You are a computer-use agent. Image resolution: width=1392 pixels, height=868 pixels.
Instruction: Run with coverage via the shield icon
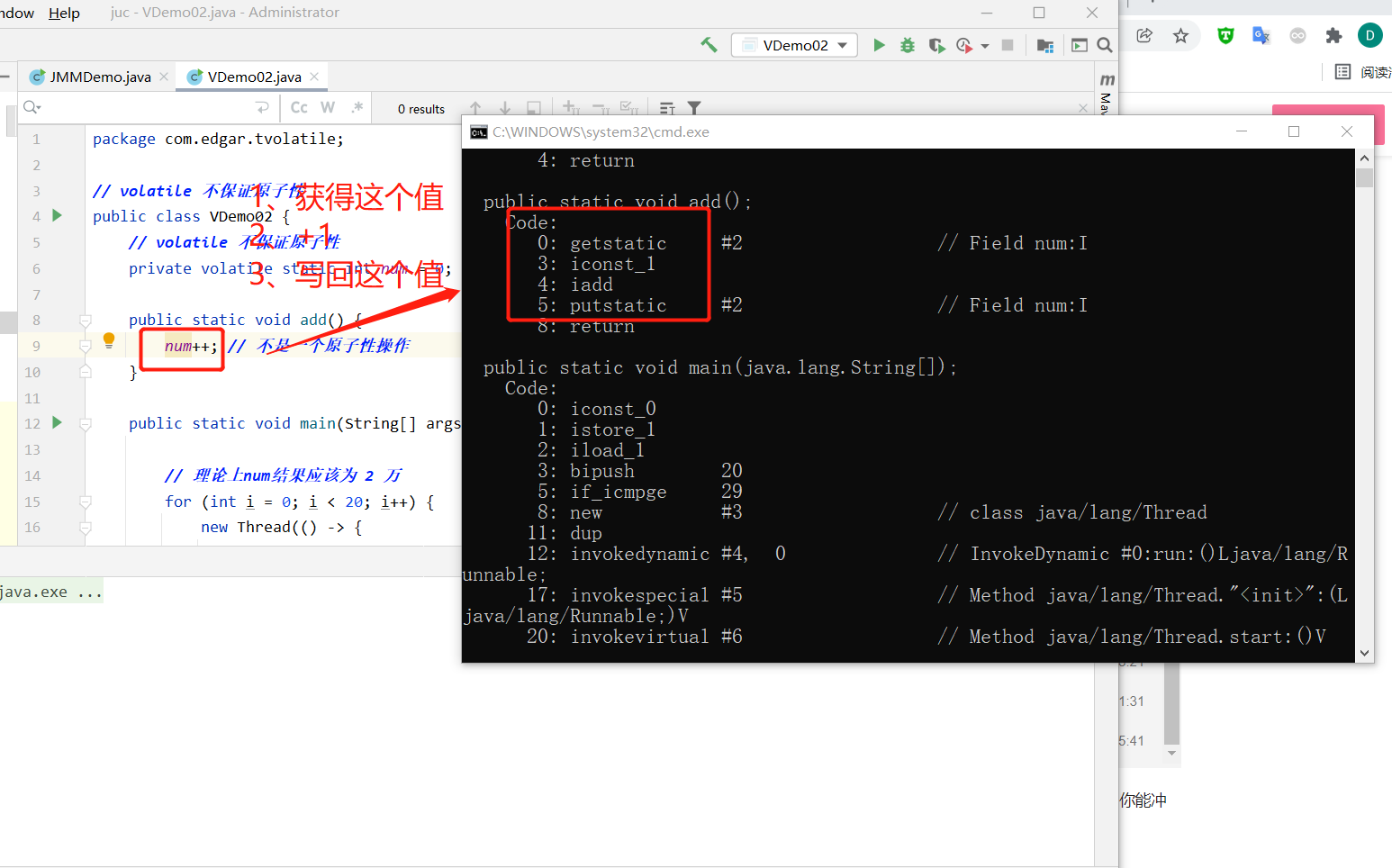[936, 45]
